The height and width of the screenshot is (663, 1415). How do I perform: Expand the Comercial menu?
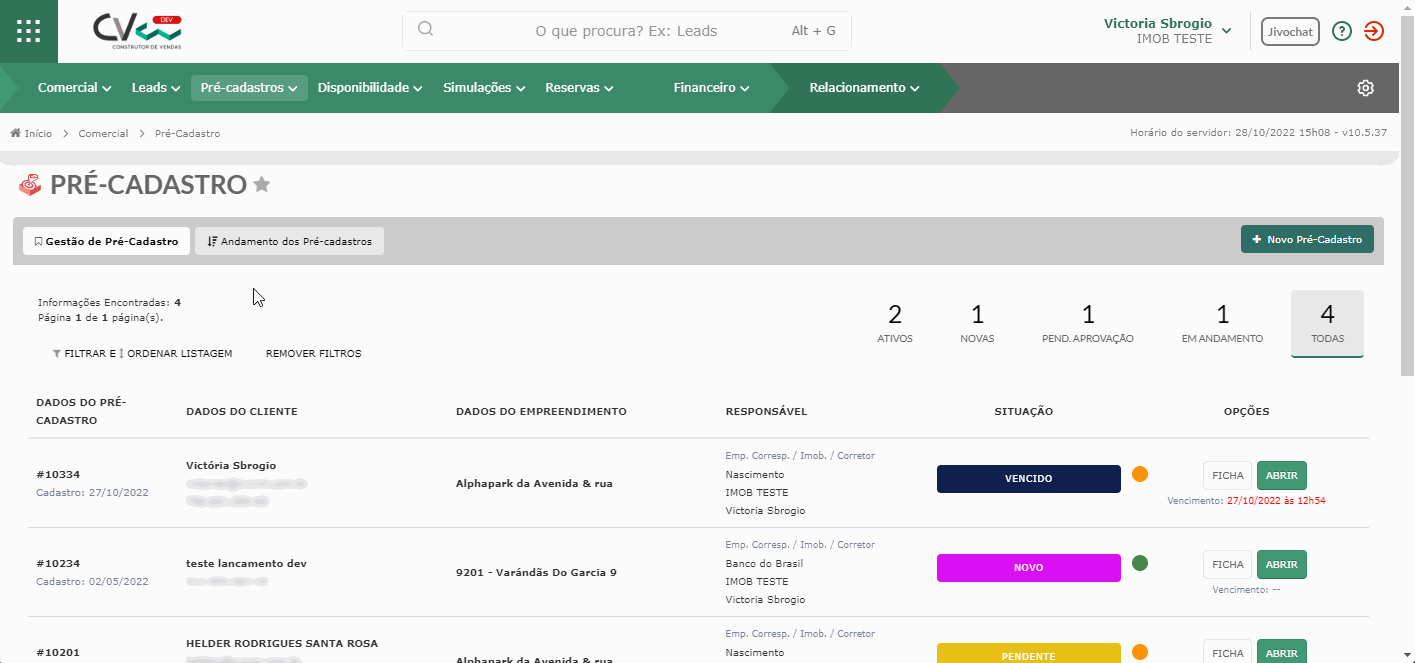pos(74,88)
